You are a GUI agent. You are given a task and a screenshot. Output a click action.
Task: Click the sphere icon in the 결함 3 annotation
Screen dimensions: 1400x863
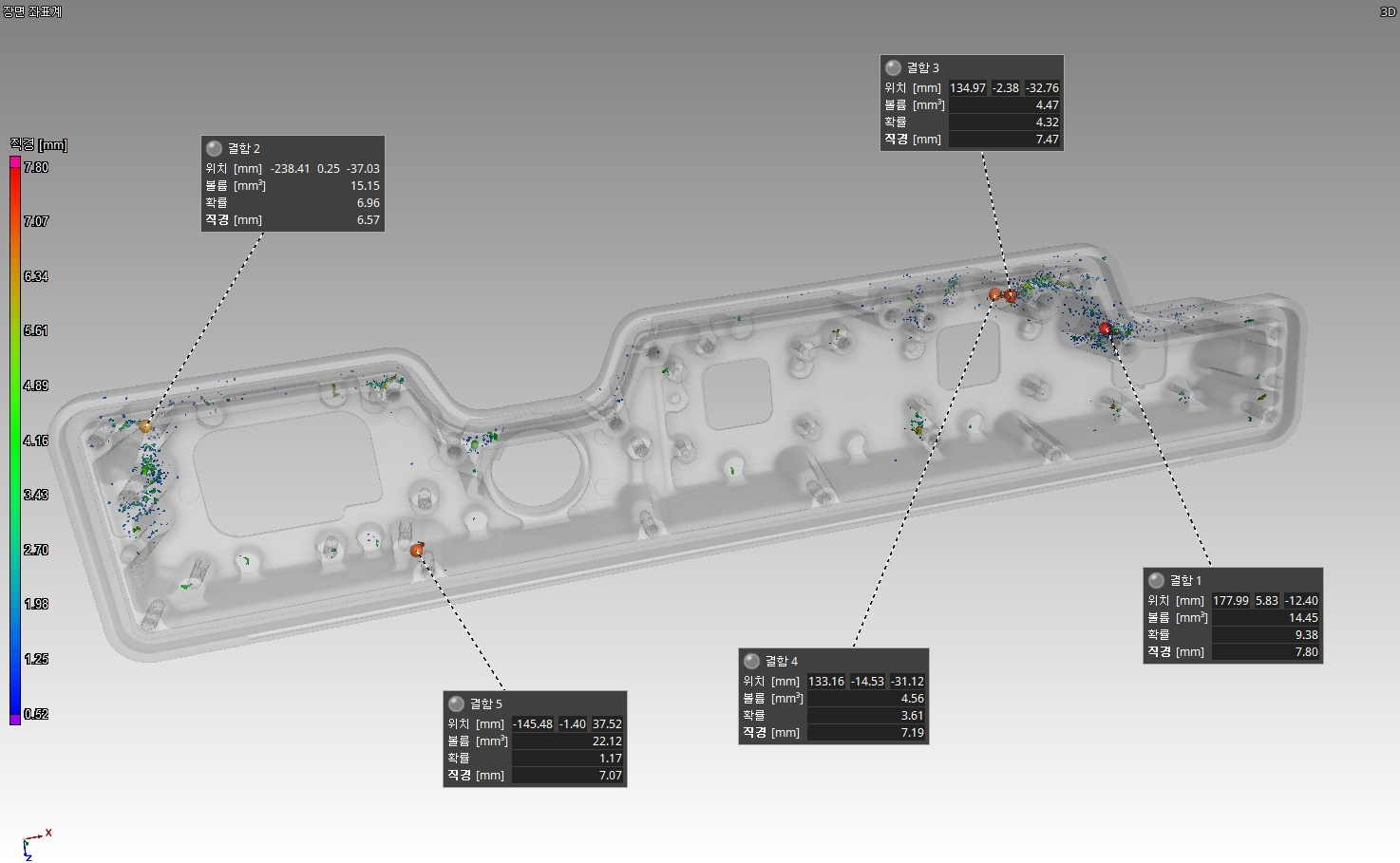tap(893, 67)
